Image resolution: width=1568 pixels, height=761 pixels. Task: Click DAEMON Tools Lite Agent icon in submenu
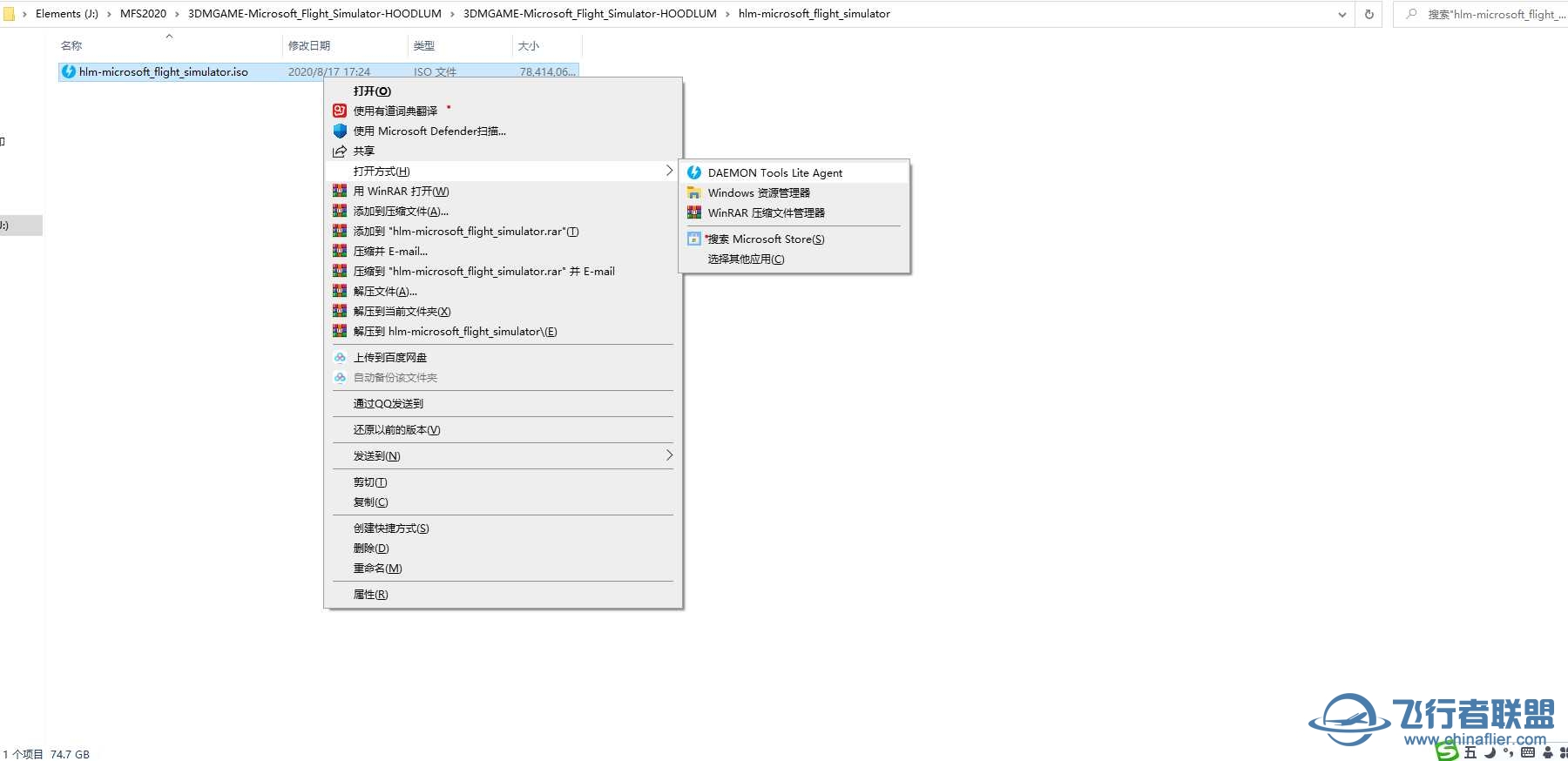click(694, 172)
